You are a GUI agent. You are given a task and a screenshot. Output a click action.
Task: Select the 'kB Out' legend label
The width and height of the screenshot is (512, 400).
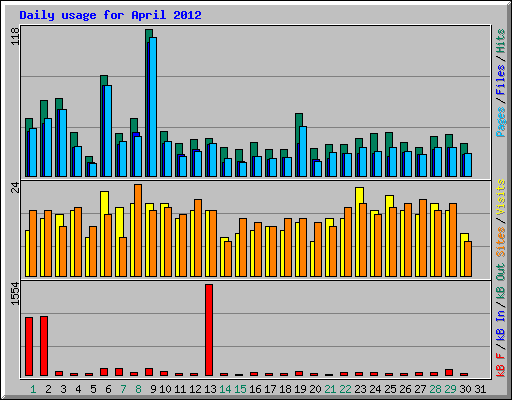[501, 282]
